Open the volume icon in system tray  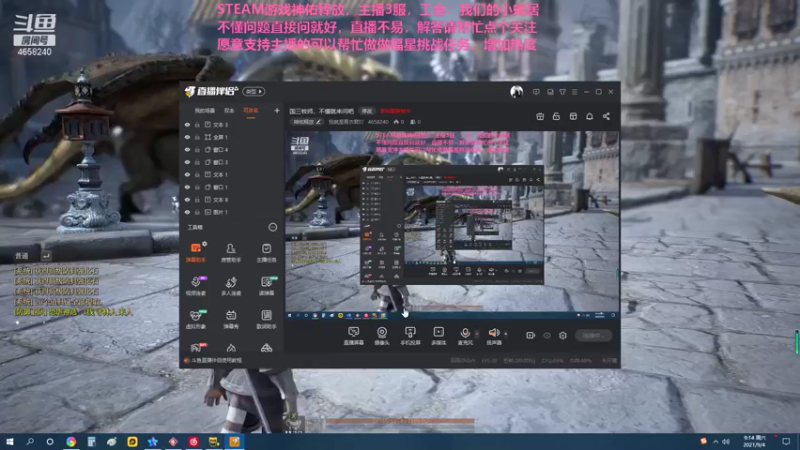(x=726, y=441)
